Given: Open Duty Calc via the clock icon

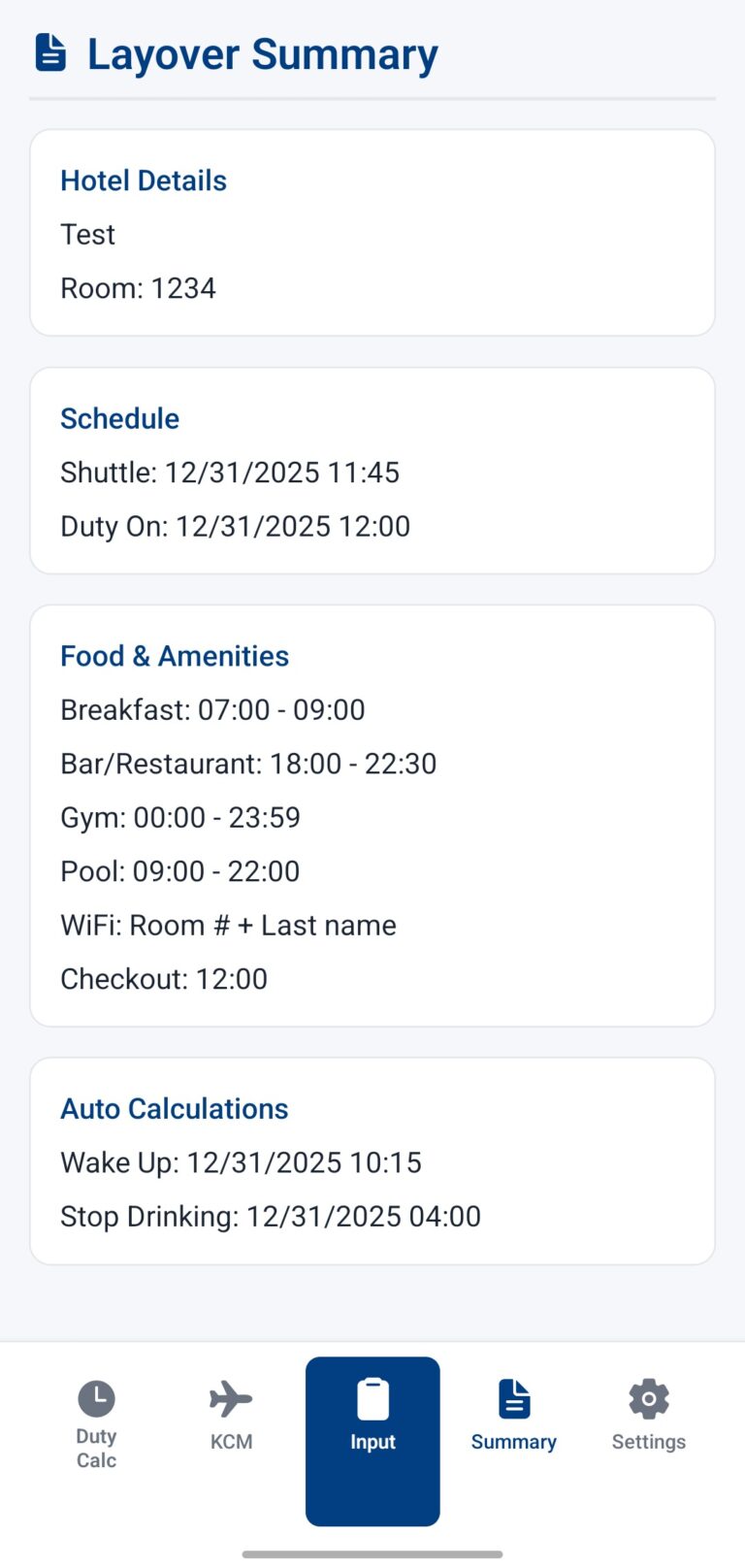Looking at the screenshot, I should 96,1399.
